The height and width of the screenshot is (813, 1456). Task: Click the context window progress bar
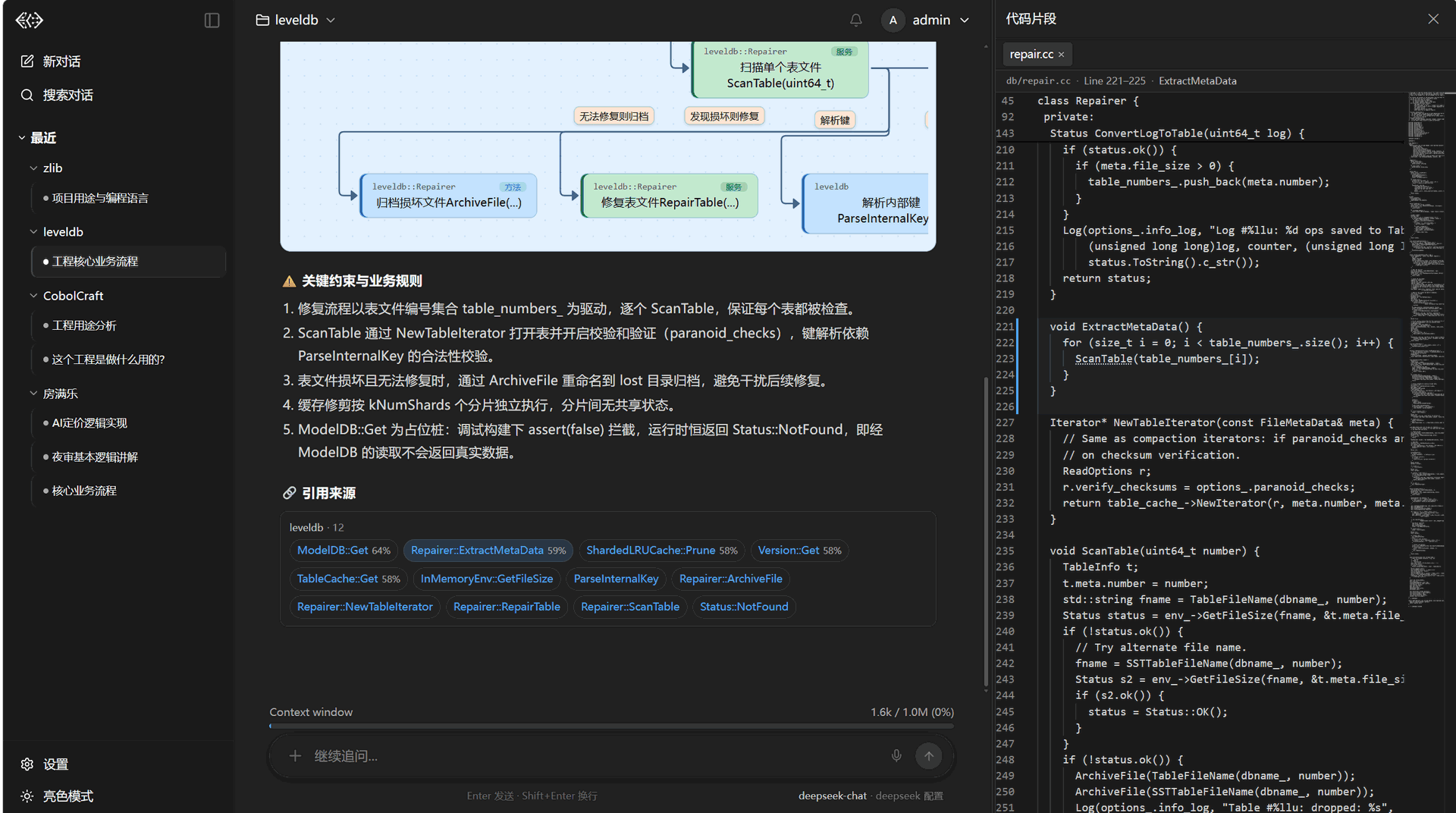611,726
